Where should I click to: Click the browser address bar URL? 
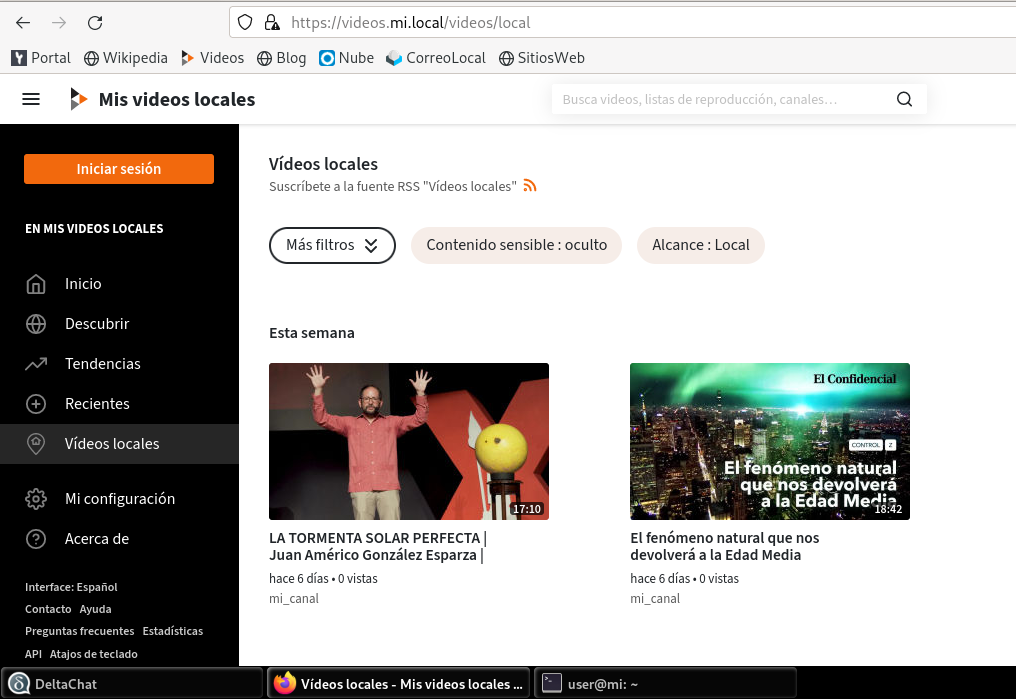tap(410, 23)
